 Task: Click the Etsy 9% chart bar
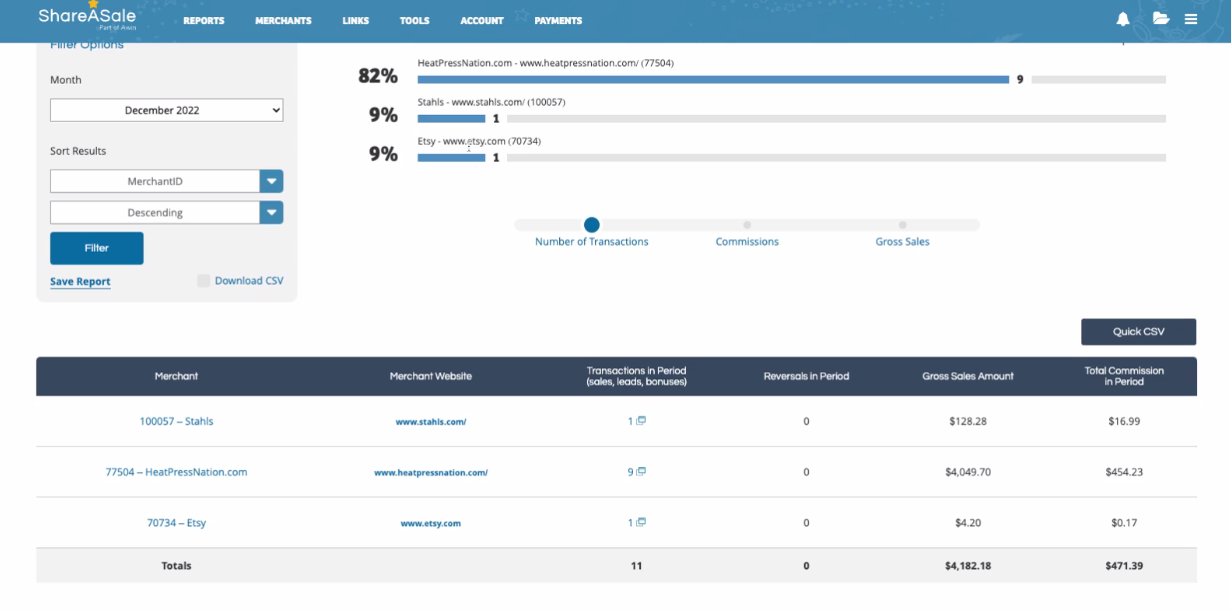pos(451,157)
